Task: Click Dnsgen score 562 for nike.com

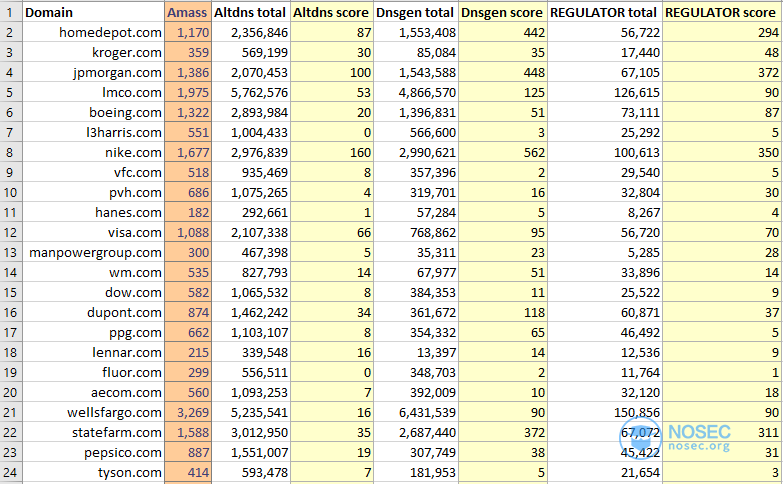Action: tap(503, 152)
